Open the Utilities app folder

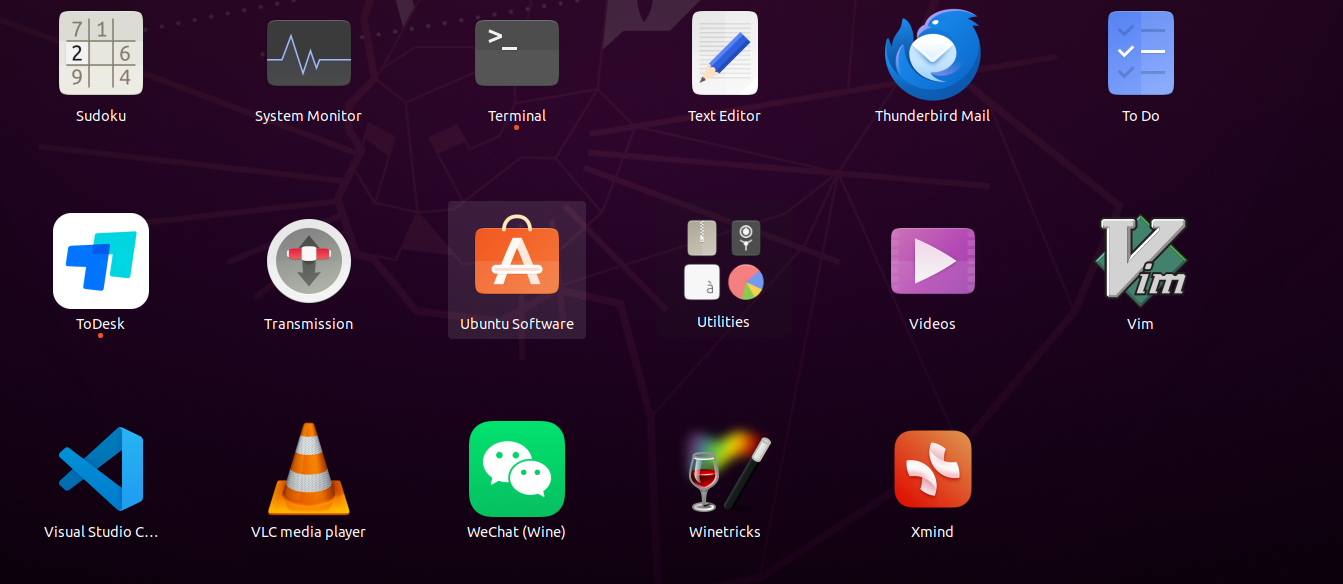725,260
